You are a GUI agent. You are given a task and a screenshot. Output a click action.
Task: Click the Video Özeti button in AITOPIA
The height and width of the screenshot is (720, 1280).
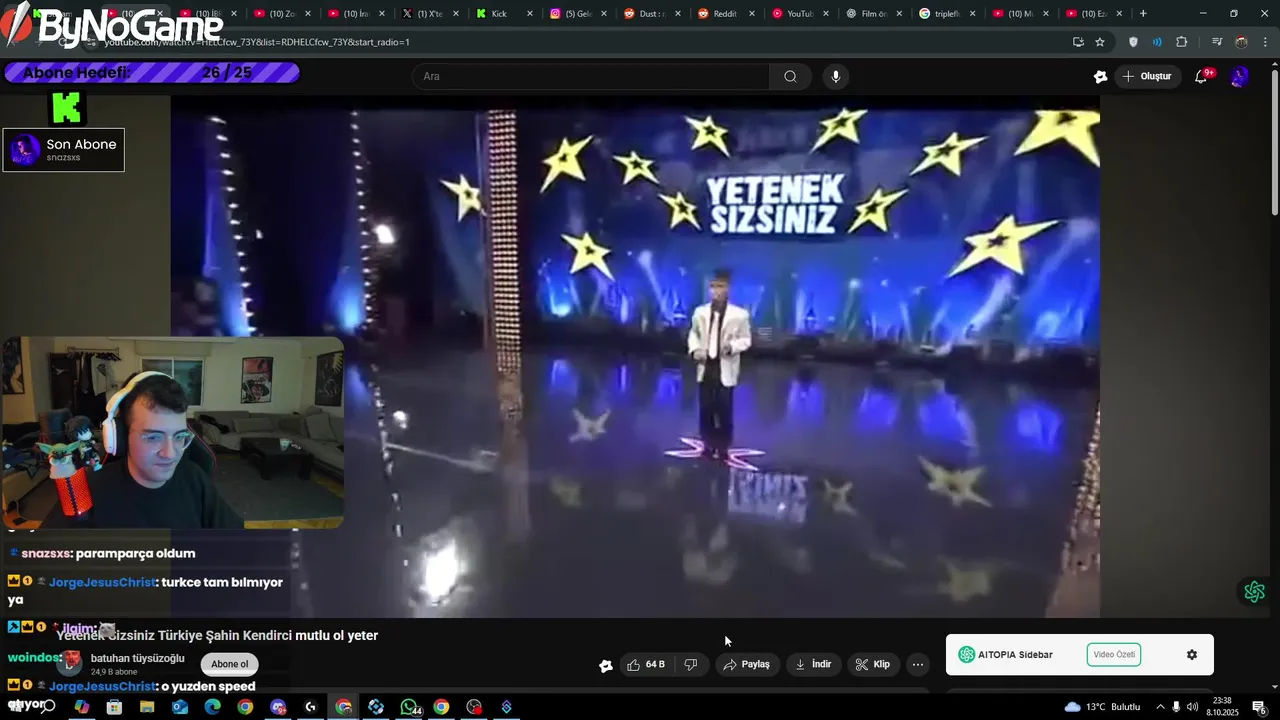1114,655
